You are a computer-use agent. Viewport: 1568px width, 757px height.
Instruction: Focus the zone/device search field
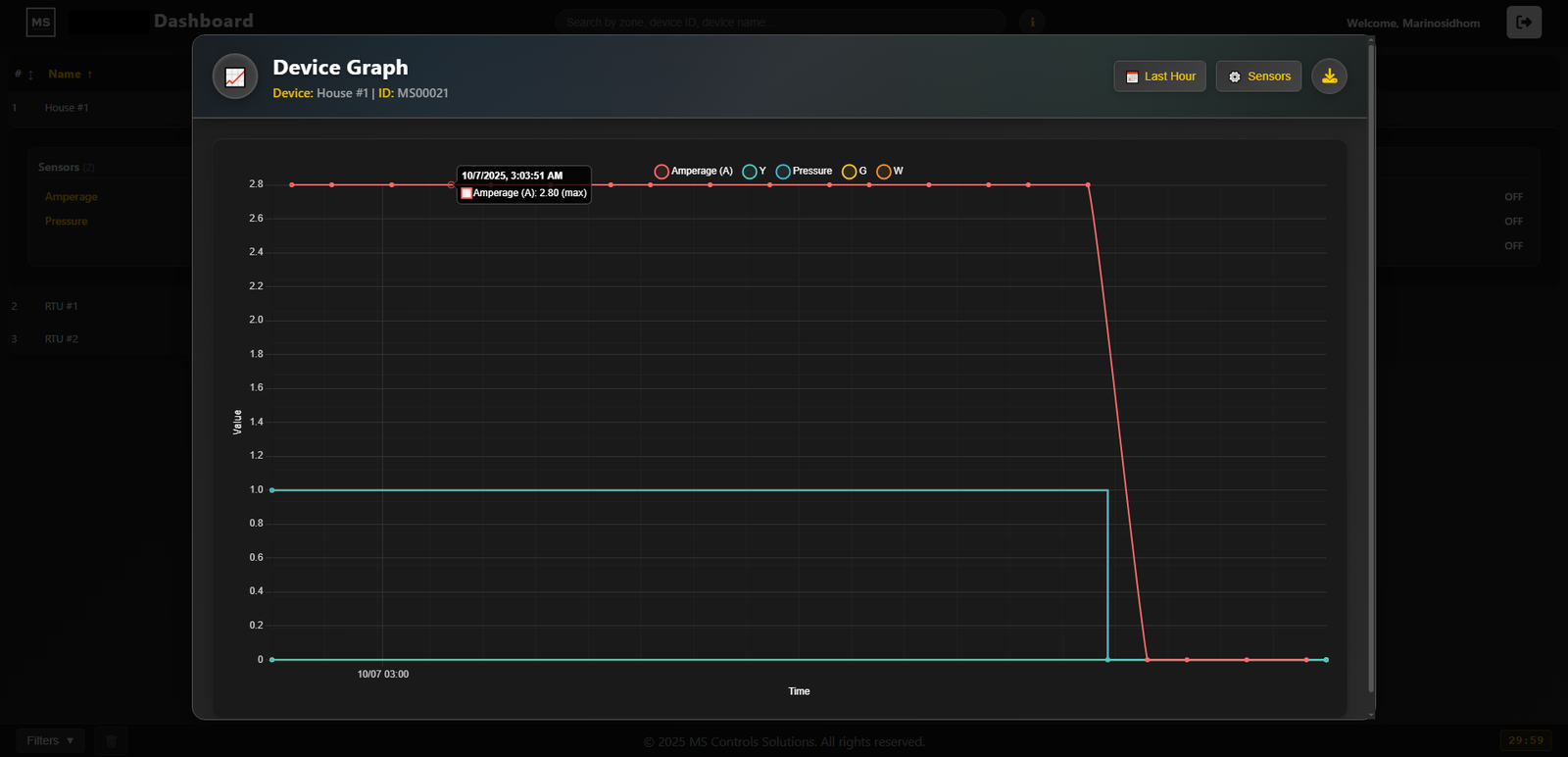click(780, 22)
